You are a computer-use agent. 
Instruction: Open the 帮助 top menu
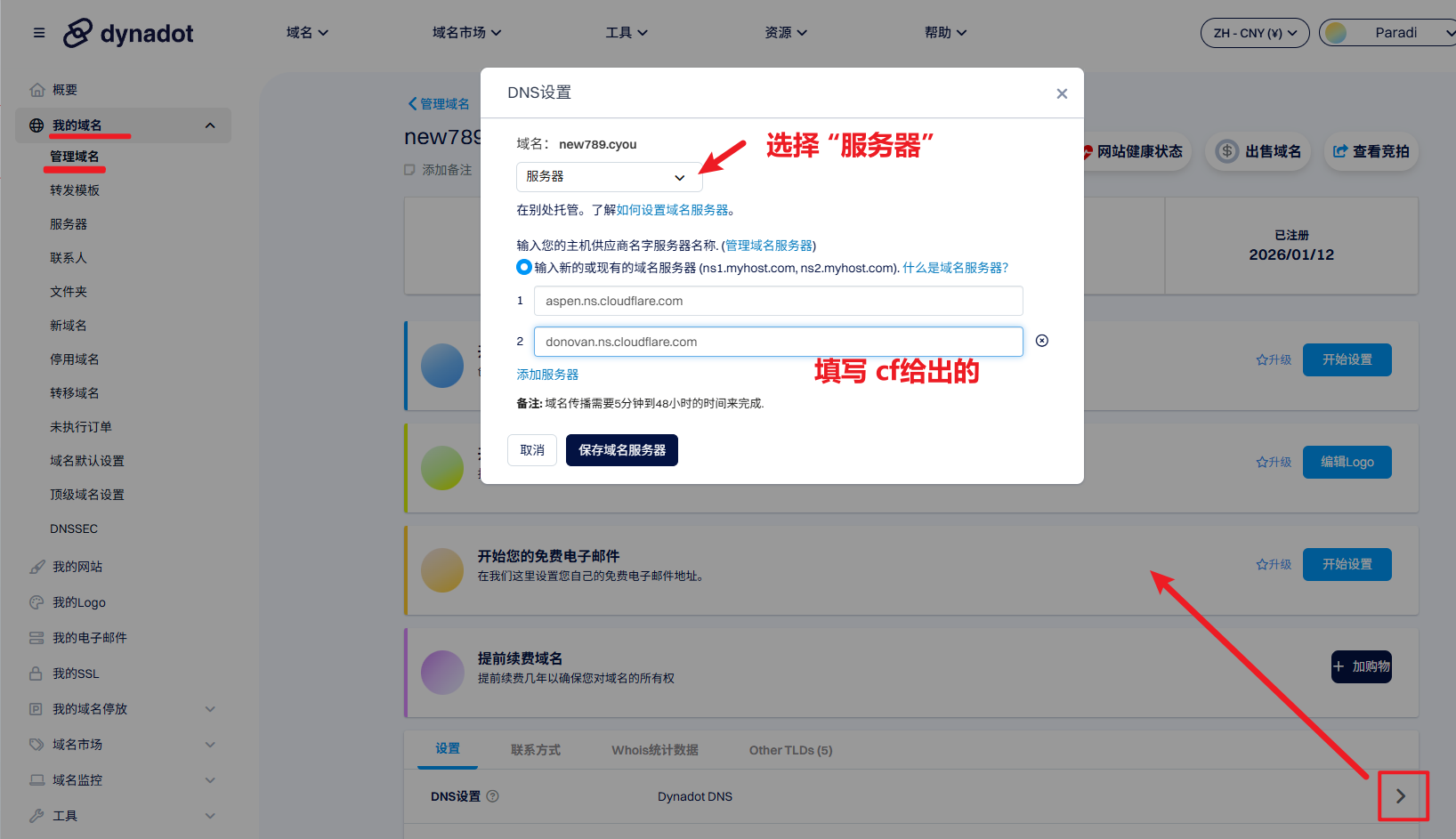[x=945, y=33]
